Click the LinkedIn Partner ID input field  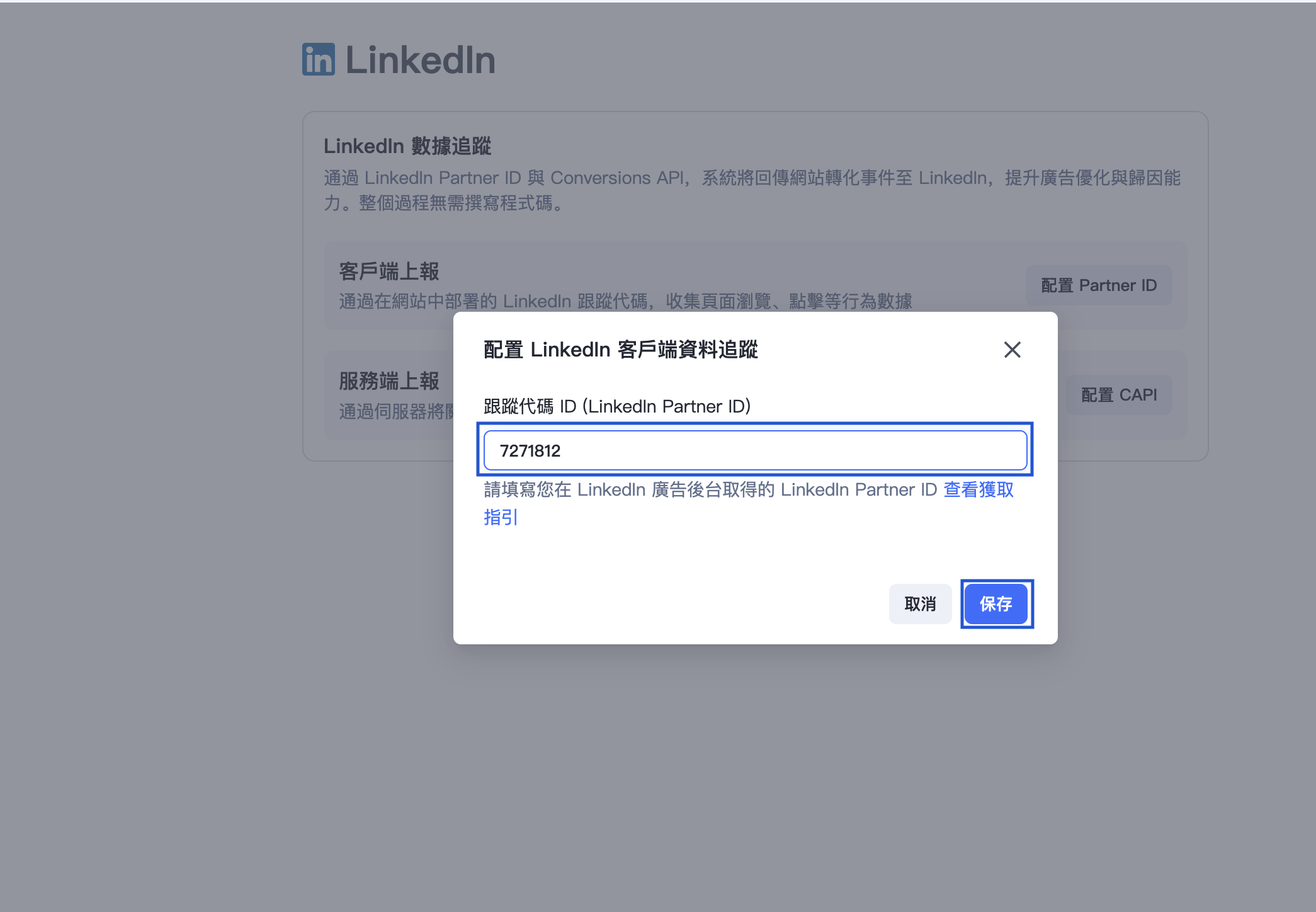pyautogui.click(x=755, y=450)
